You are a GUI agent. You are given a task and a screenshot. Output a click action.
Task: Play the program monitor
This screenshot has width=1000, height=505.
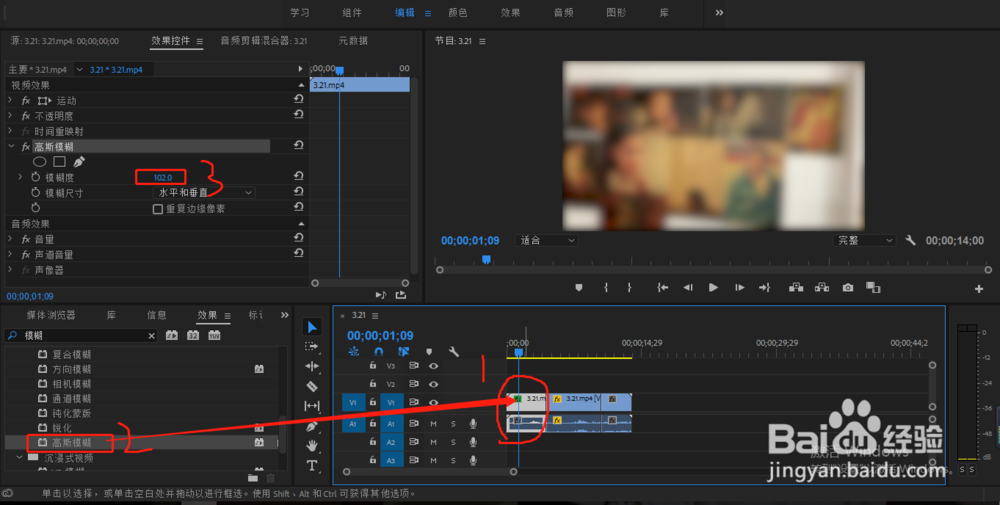click(x=713, y=288)
